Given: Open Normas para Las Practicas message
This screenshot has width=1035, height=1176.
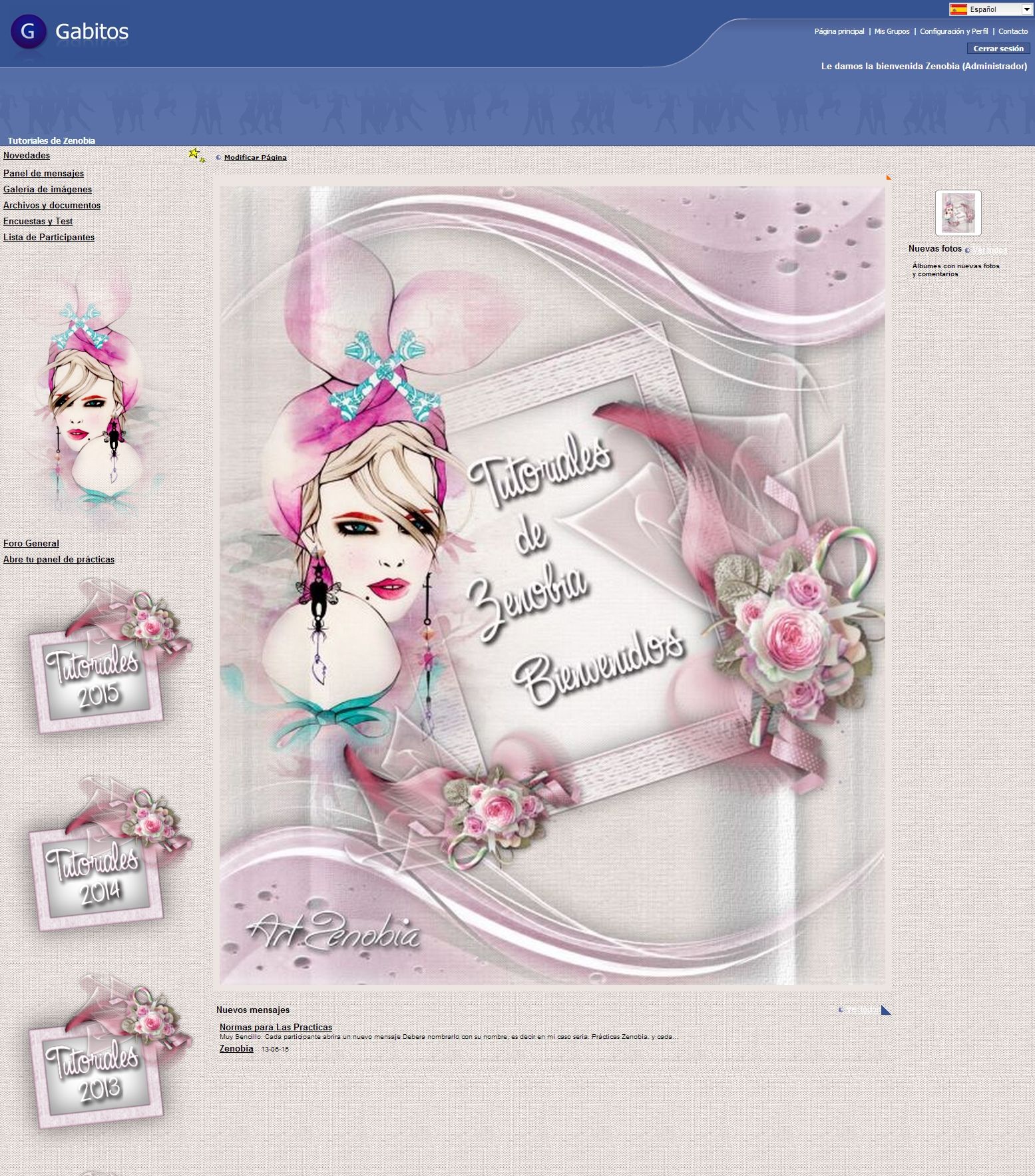Looking at the screenshot, I should click(276, 1027).
